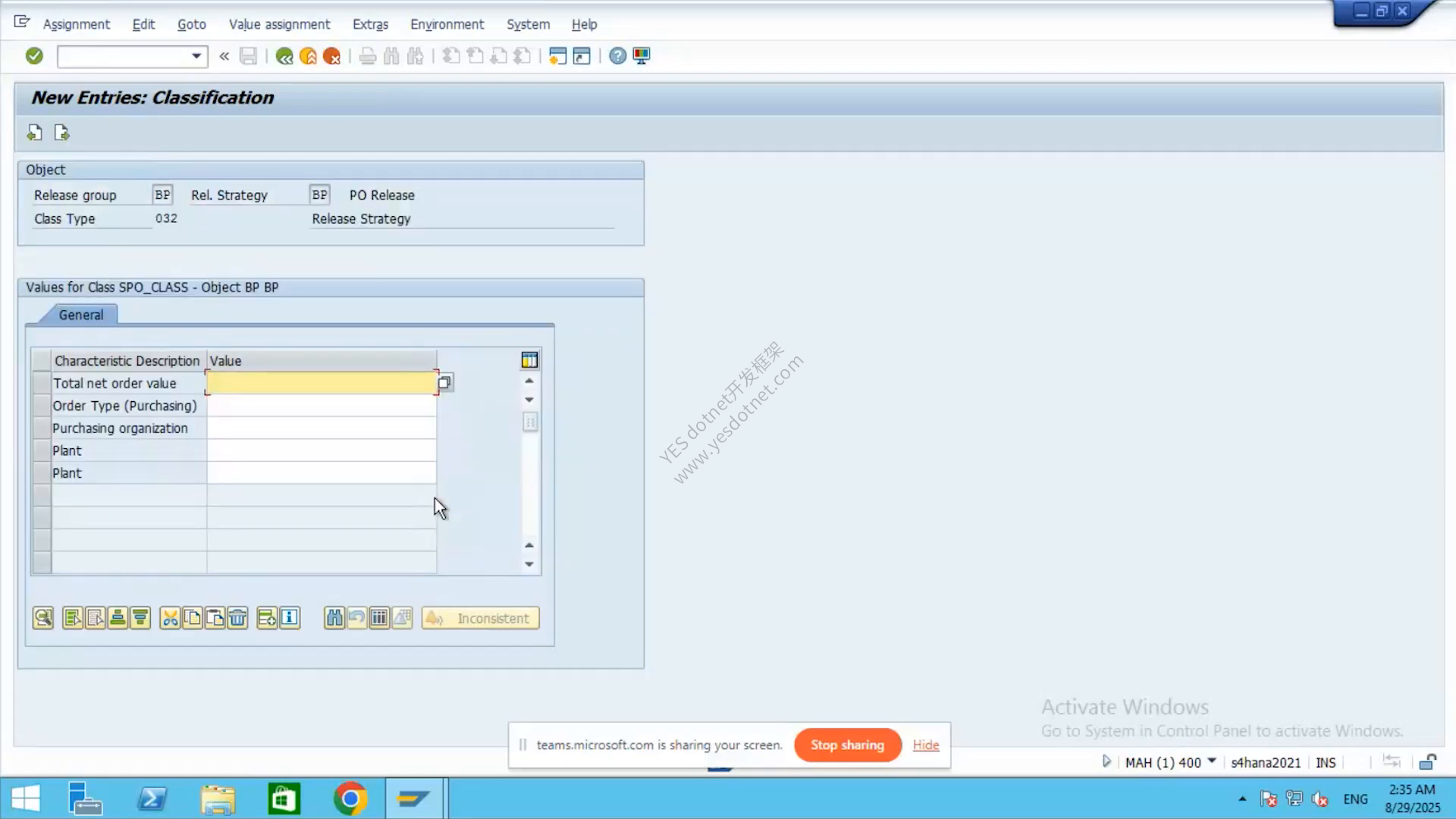Open value help for Total net order value

click(444, 383)
